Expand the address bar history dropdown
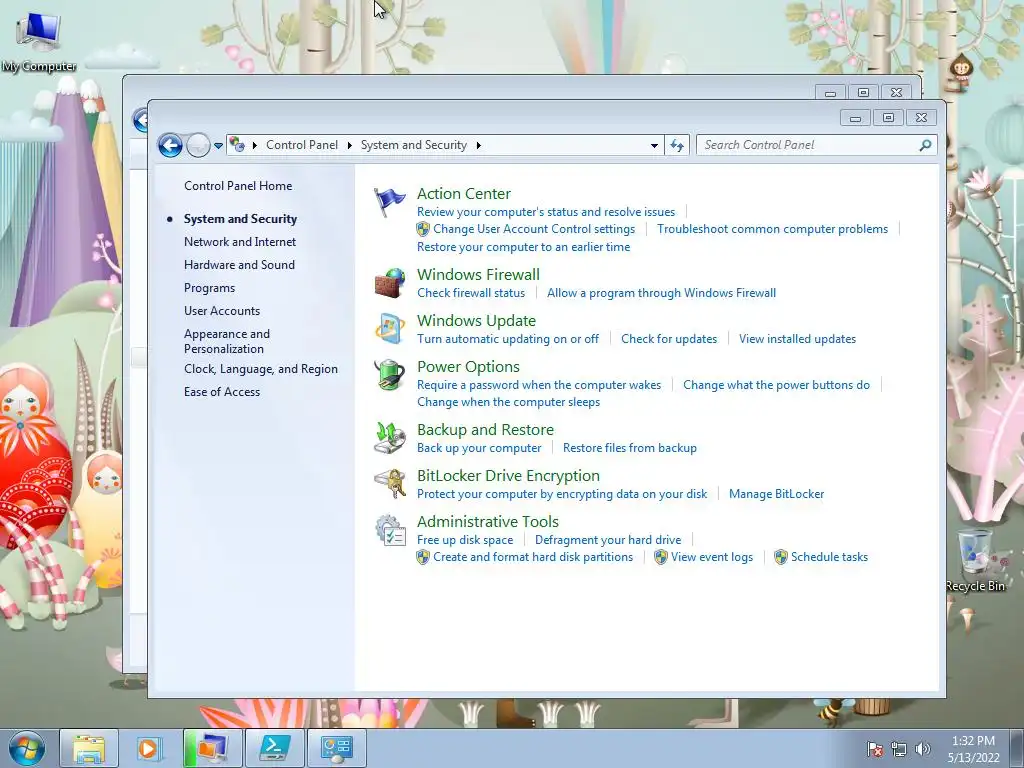 (654, 146)
